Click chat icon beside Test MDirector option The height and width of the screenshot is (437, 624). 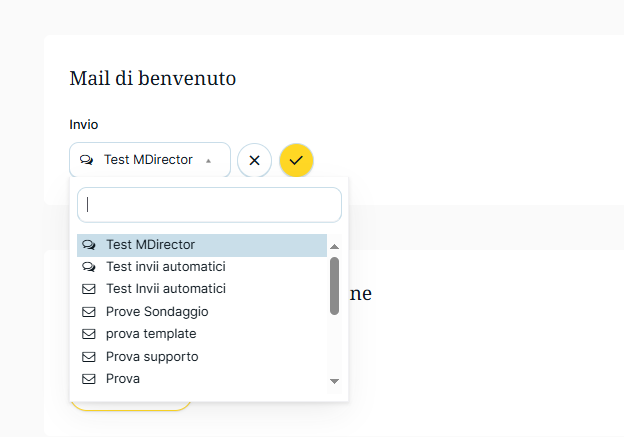pyautogui.click(x=89, y=245)
